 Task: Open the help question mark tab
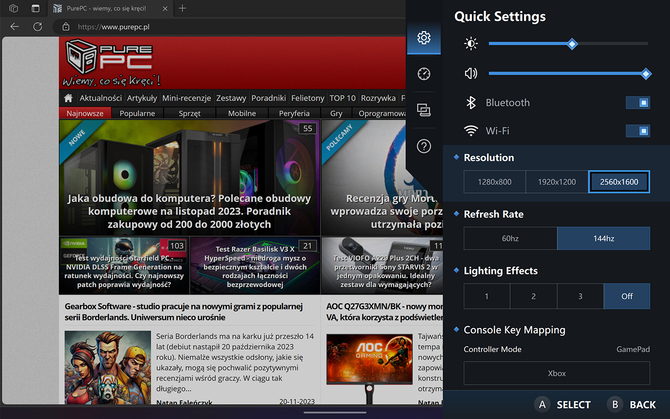pos(423,147)
